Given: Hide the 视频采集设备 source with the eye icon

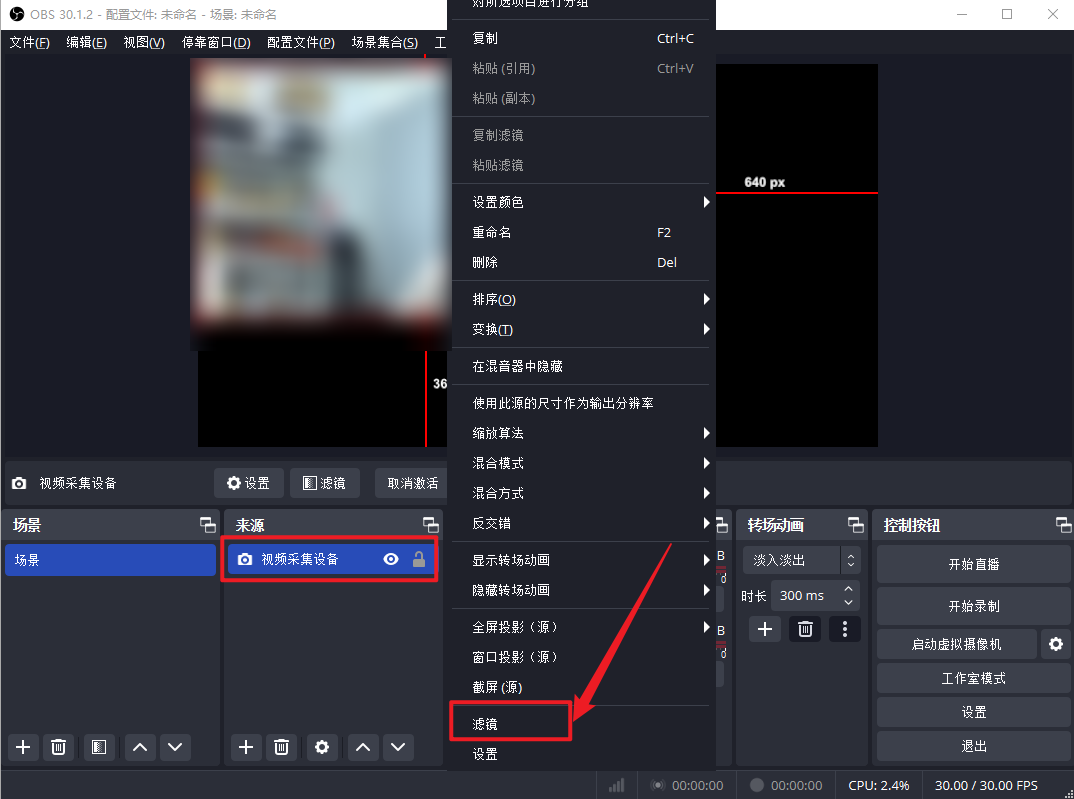Looking at the screenshot, I should coord(391,560).
